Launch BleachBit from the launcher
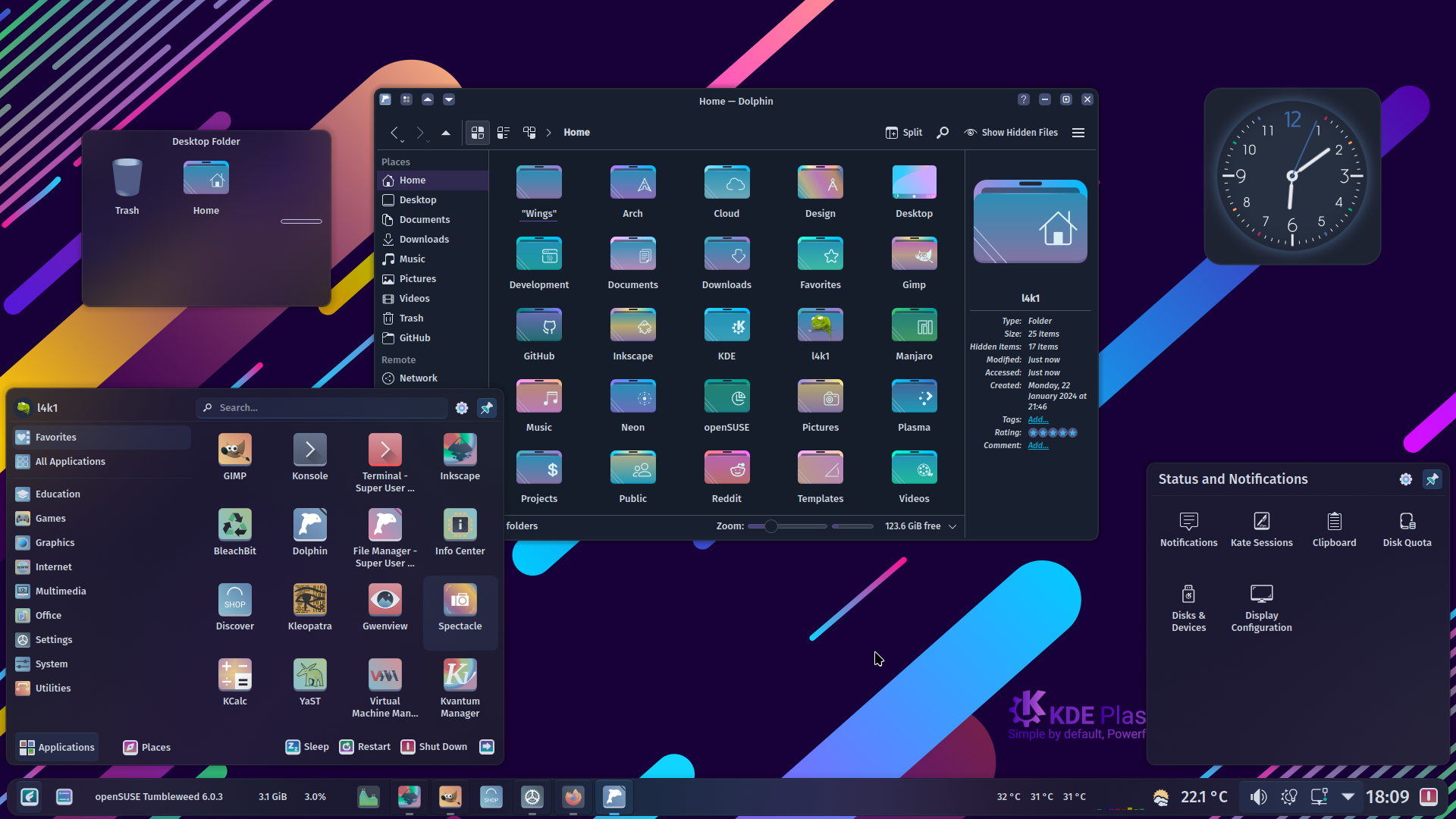The image size is (1456, 819). point(234,532)
